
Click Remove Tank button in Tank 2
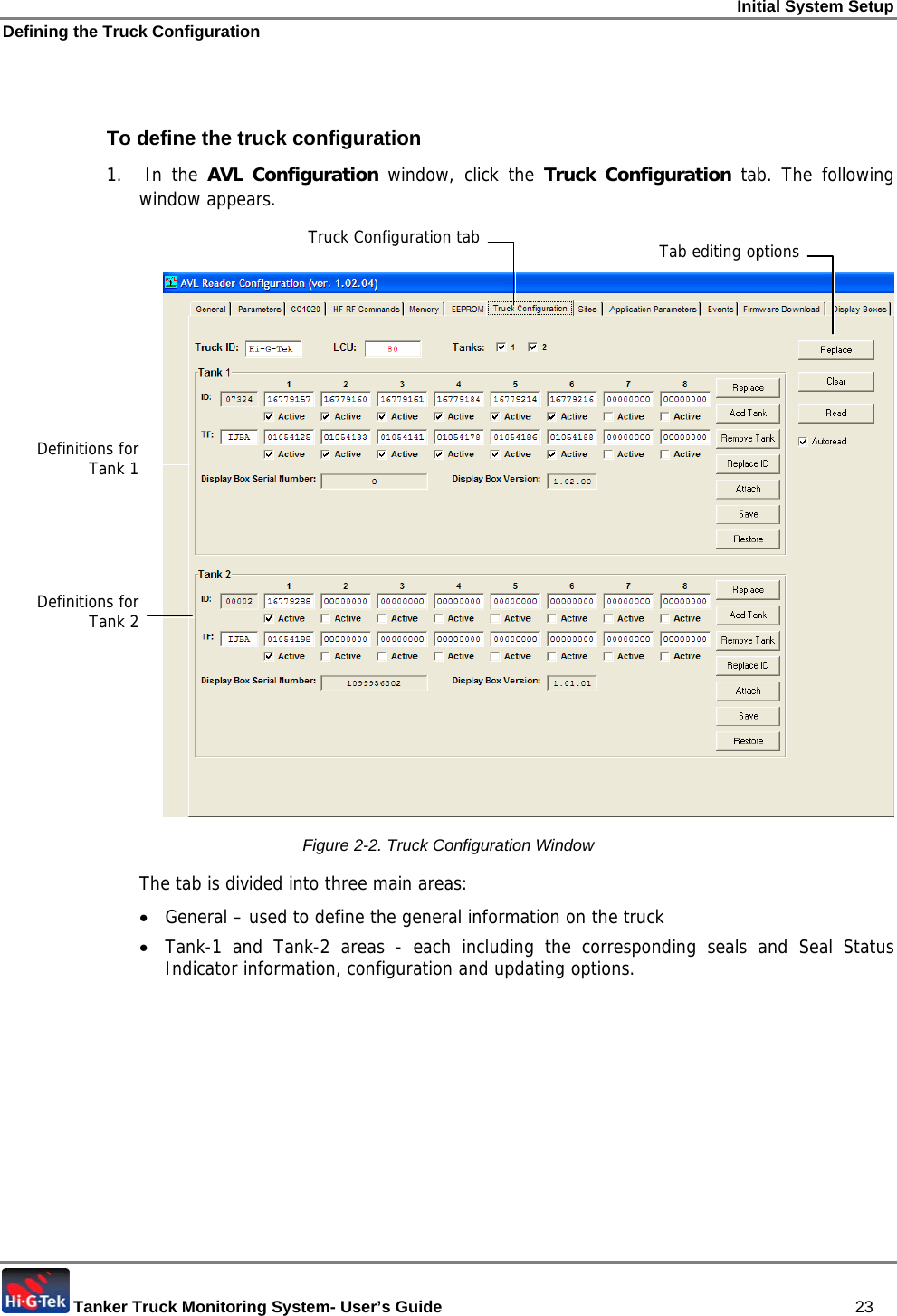pyautogui.click(x=748, y=640)
